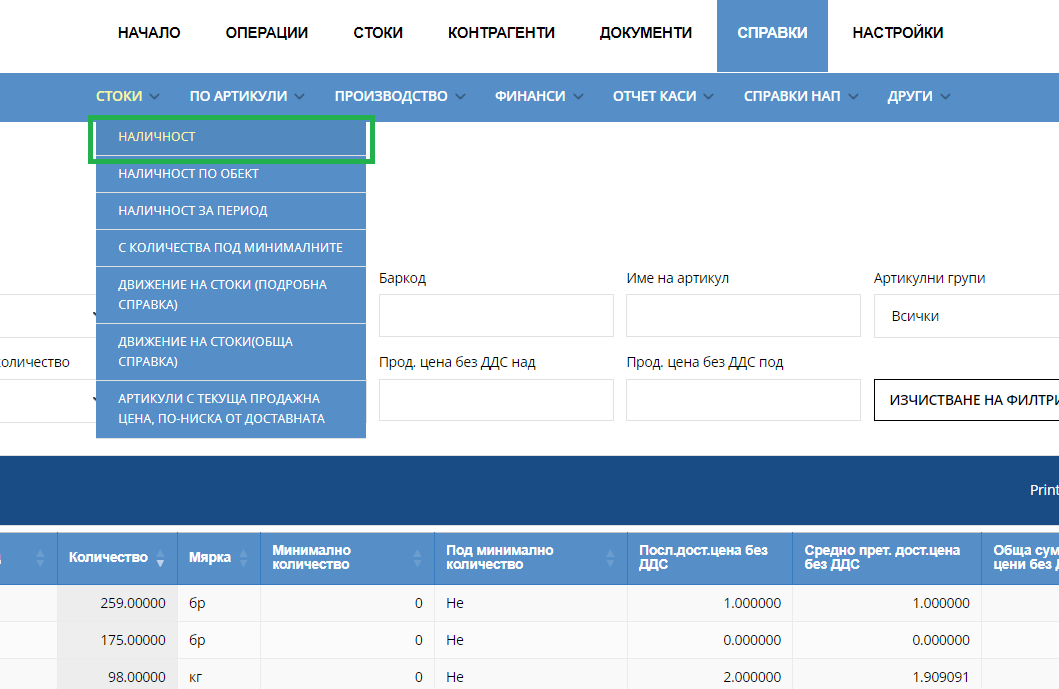Go to ОПЕРАЦИИ in the top navigation
Screen dimensions: 1059x689
pos(267,32)
